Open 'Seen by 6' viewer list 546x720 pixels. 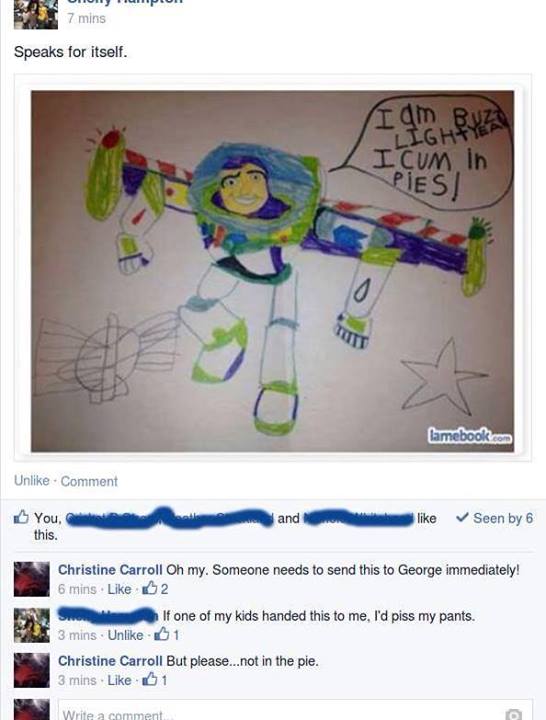coord(503,518)
